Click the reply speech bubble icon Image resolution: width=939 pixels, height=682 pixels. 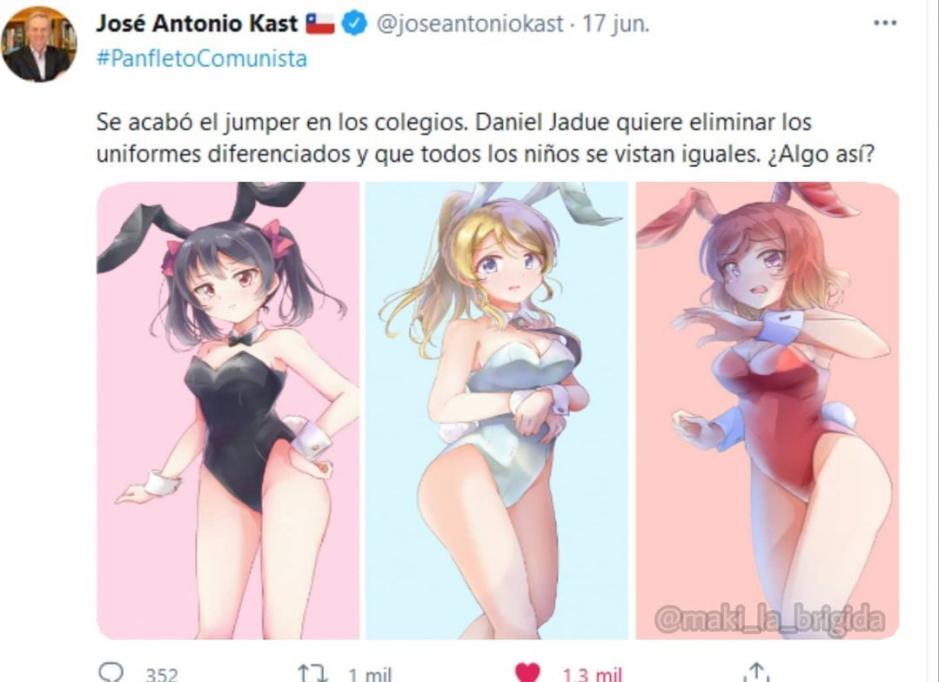point(110,672)
